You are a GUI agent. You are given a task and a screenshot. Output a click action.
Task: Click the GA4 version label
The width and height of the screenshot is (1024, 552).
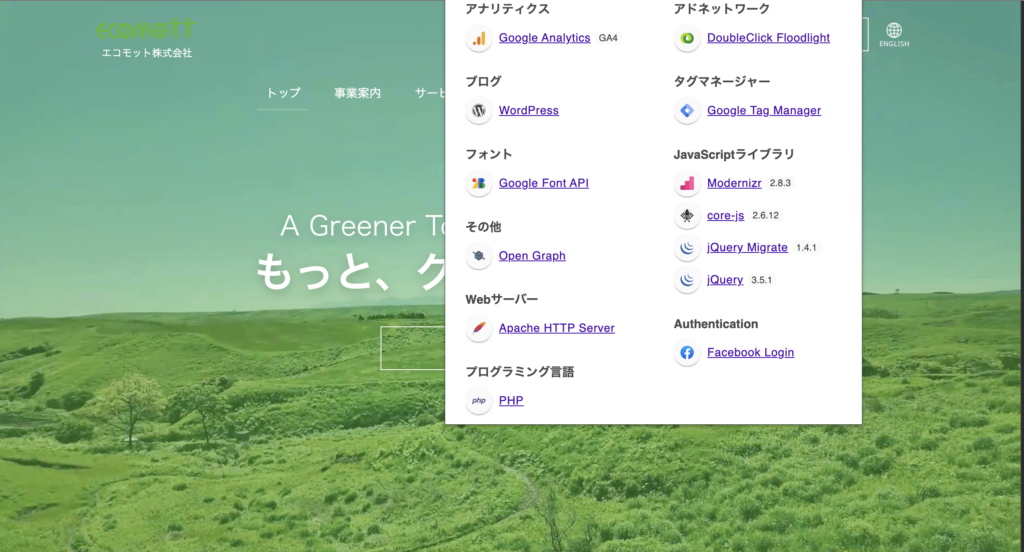pyautogui.click(x=608, y=38)
